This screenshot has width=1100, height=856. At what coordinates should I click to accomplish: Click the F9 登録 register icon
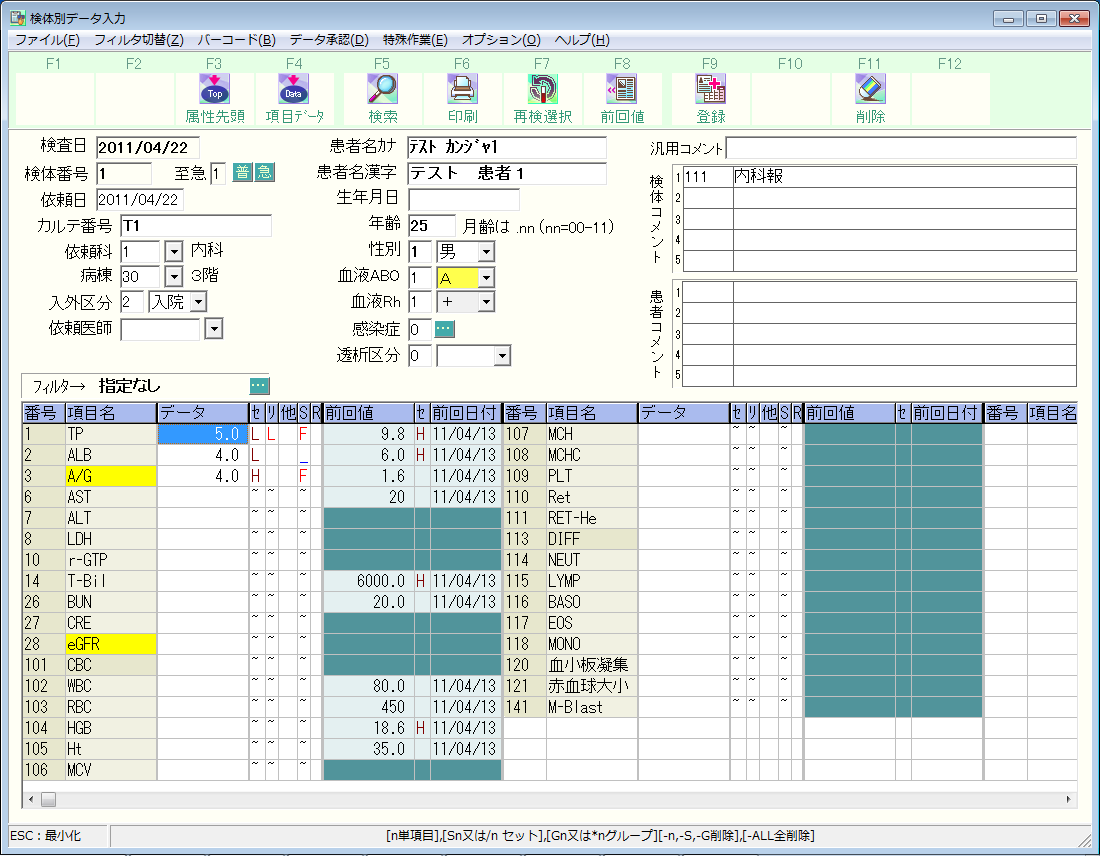pos(711,89)
